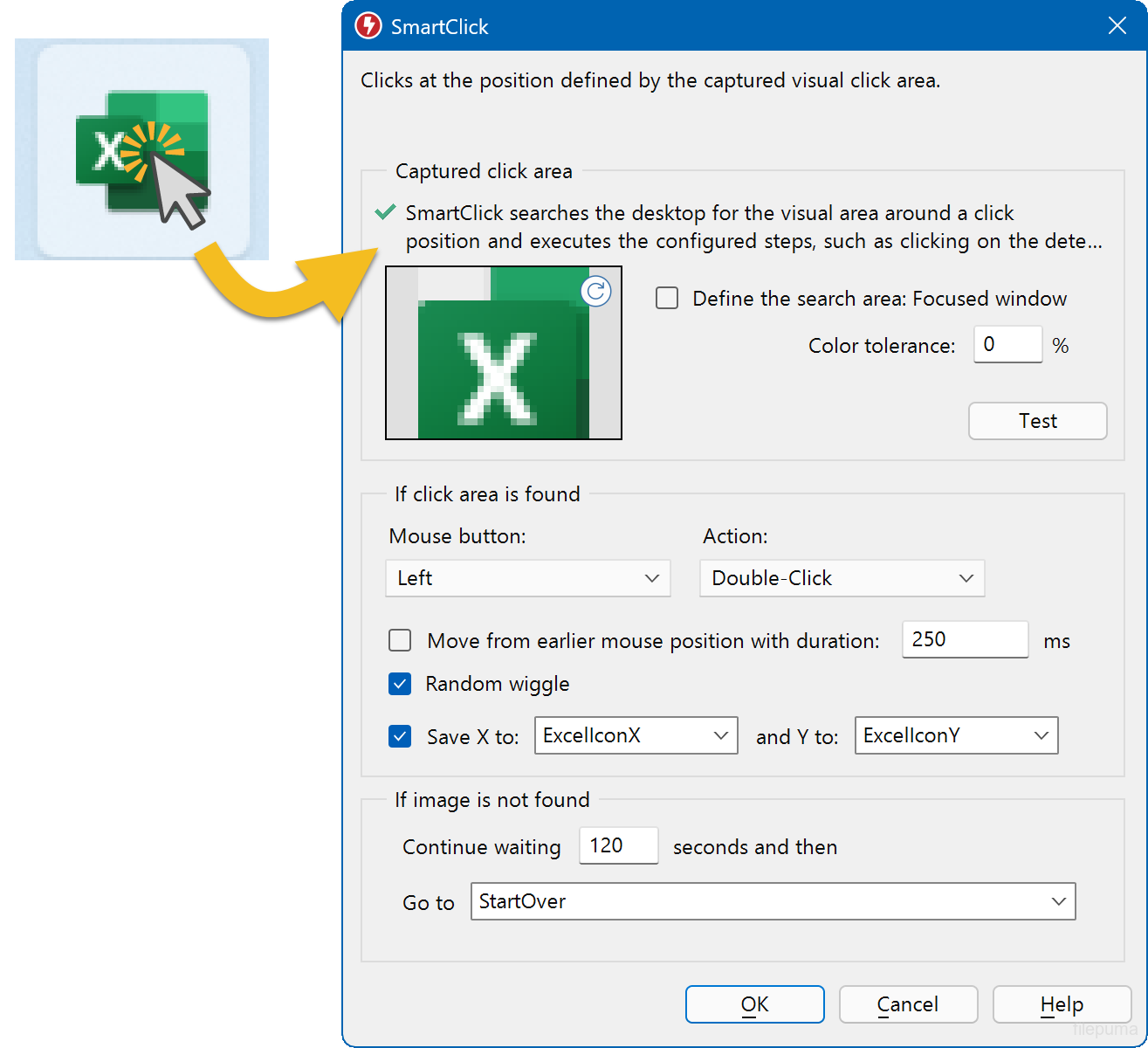Click the "Color tolerance:" label
The width and height of the screenshot is (1148, 1048).
[882, 346]
